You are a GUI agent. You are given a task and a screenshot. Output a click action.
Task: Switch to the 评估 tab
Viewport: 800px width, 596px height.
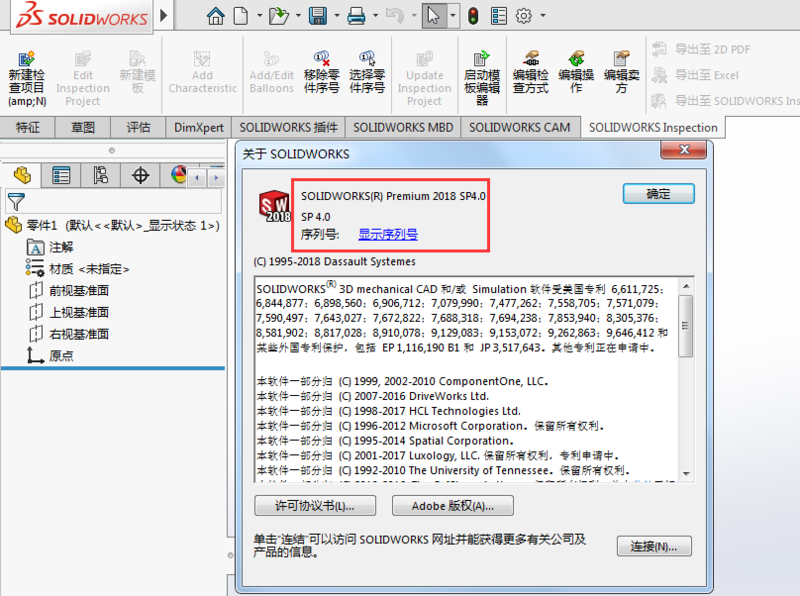click(138, 128)
